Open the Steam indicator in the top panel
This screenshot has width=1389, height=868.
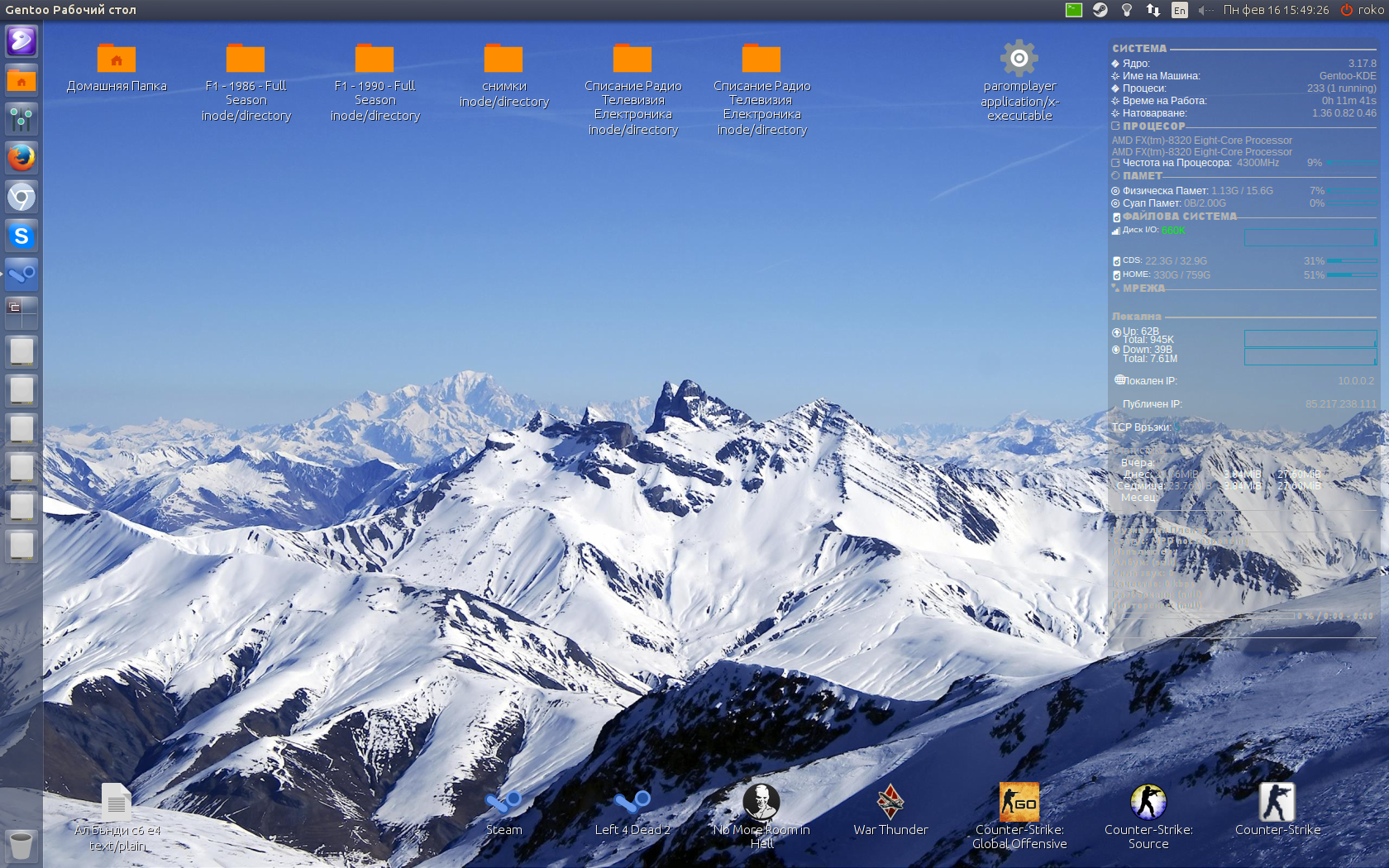click(1100, 10)
